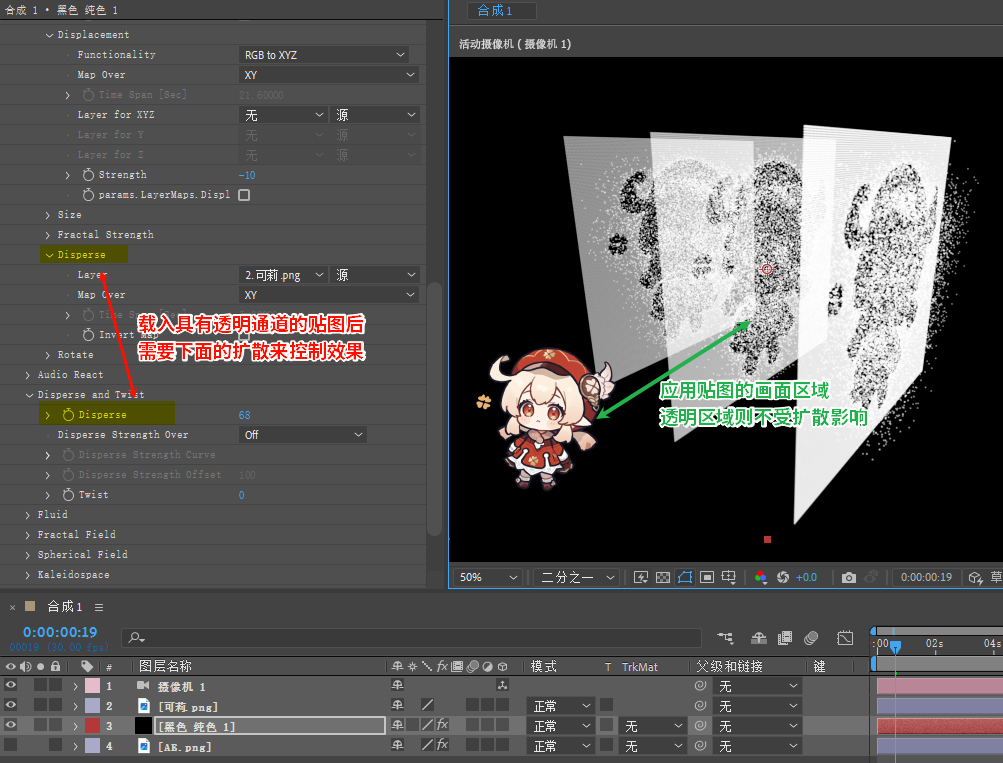The height and width of the screenshot is (763, 1003).
Task: Click params.LayerMaps.Displ stopwatch icon
Action: [x=88, y=194]
